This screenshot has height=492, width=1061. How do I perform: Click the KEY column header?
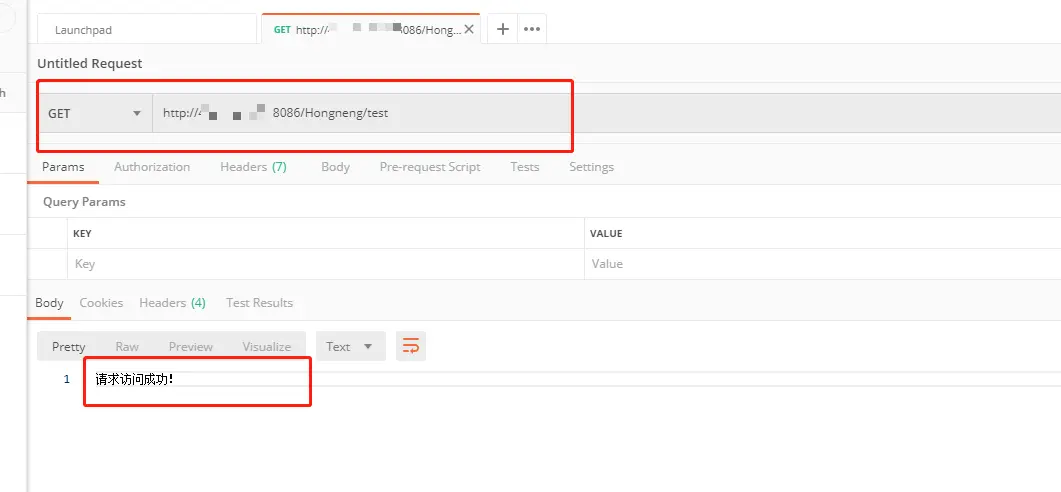click(82, 233)
